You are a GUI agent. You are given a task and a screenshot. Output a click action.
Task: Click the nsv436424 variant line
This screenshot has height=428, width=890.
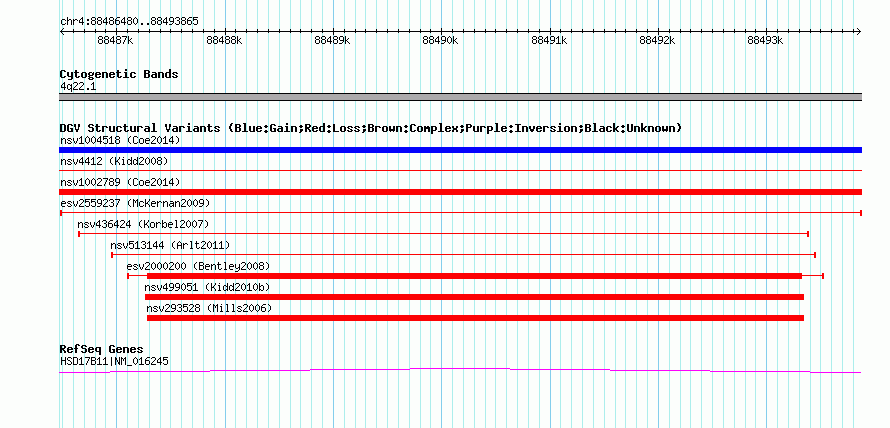tap(443, 234)
